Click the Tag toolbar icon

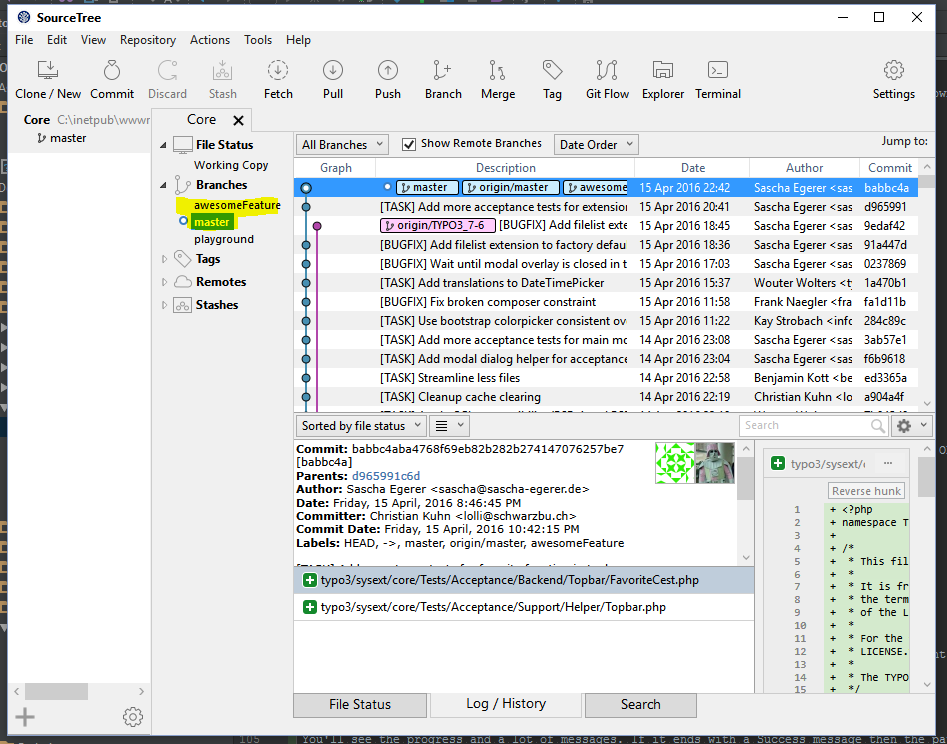pyautogui.click(x=552, y=80)
